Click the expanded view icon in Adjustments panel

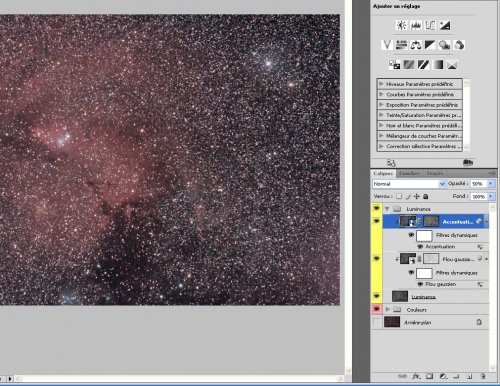[391, 163]
